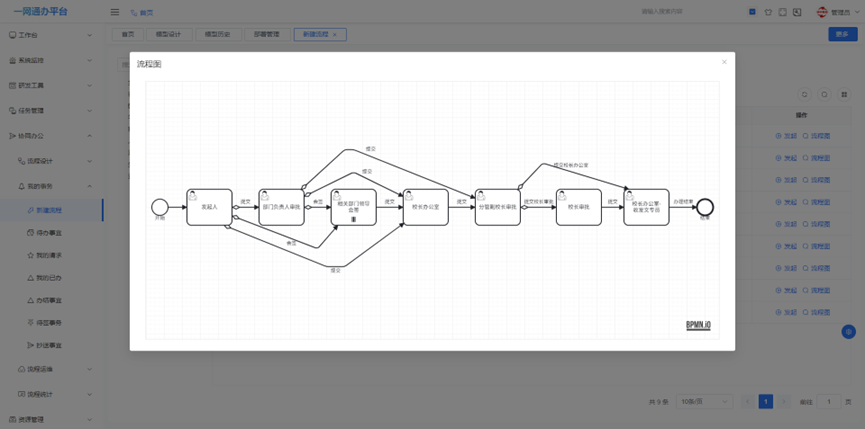Screen dimensions: 865x429
Task: Close the 流程图 dialog with the X
Action: 724,62
